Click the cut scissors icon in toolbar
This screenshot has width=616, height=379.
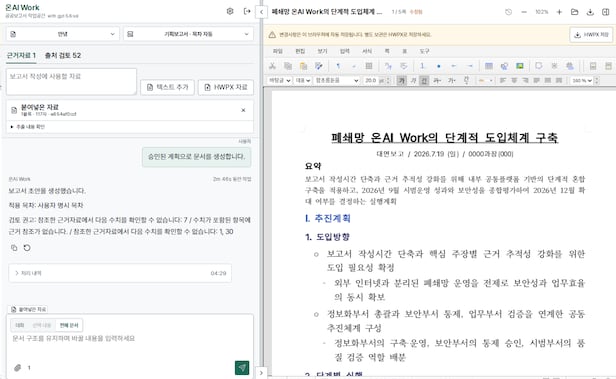272,66
